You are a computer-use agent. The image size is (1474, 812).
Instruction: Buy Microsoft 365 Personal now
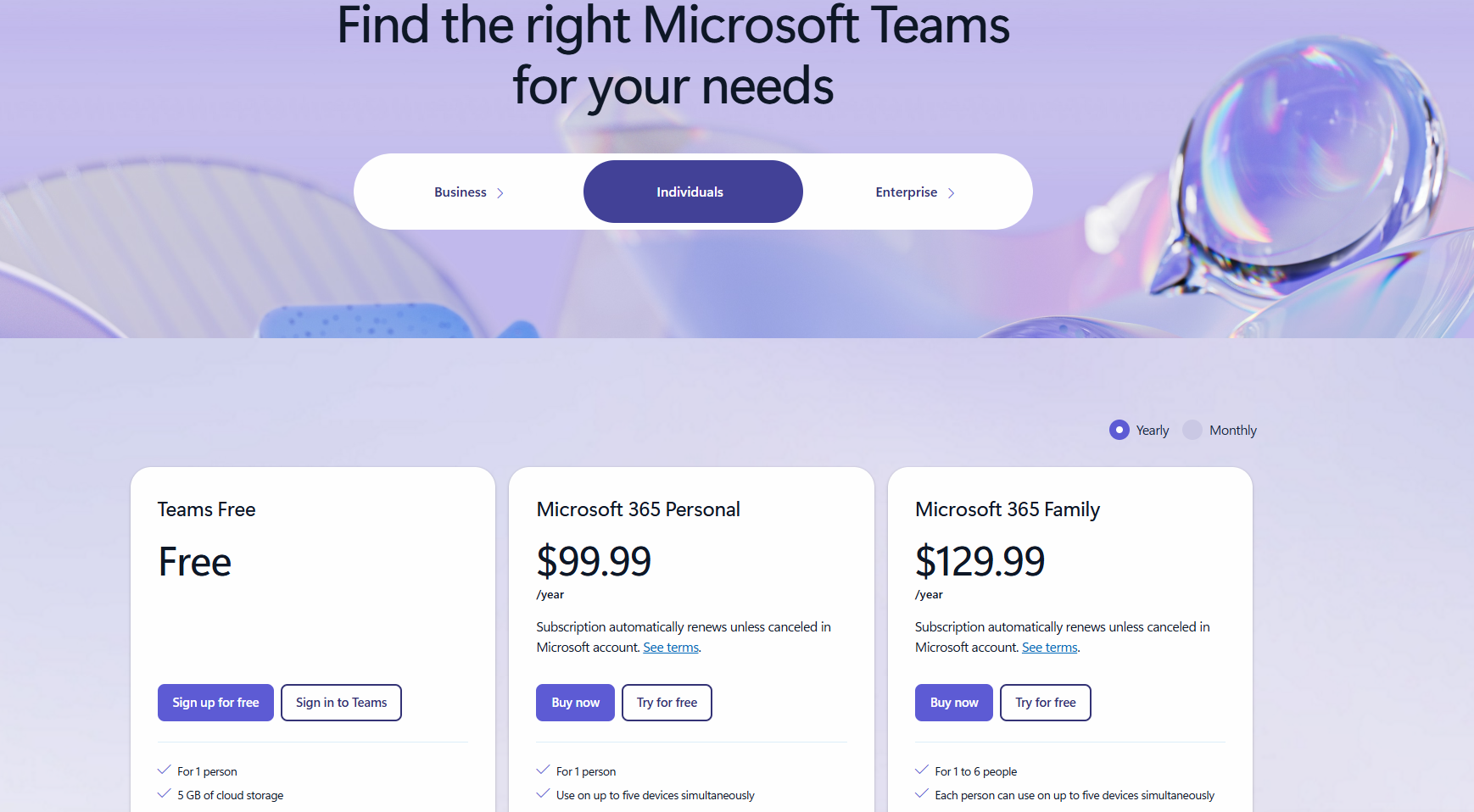tap(575, 702)
